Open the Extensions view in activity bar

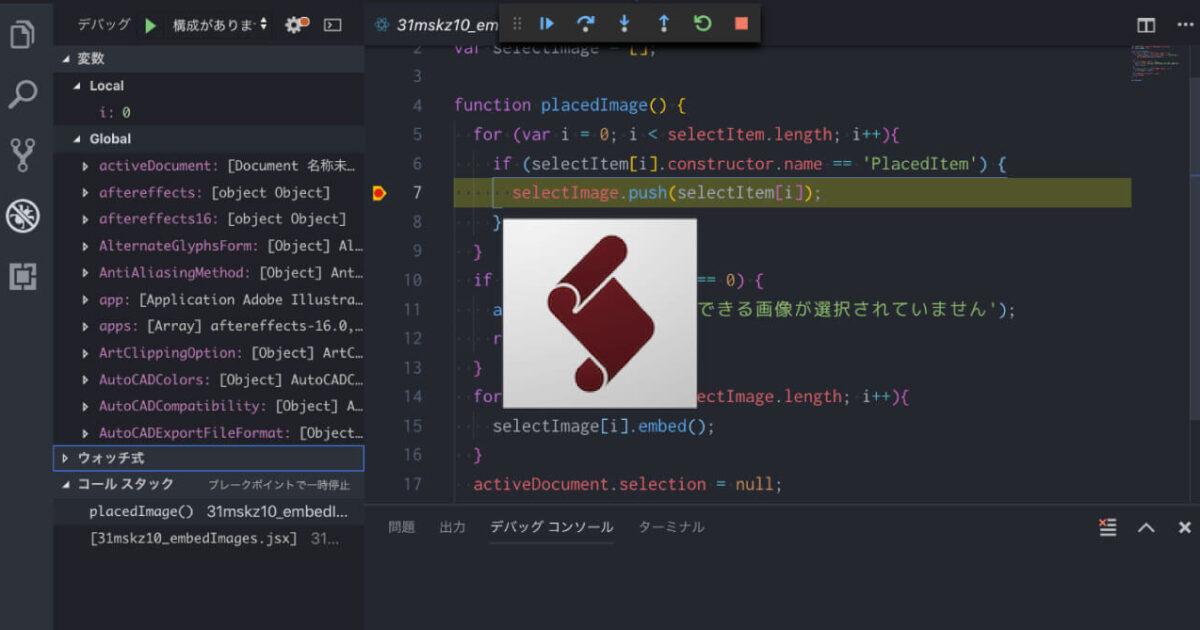click(22, 277)
